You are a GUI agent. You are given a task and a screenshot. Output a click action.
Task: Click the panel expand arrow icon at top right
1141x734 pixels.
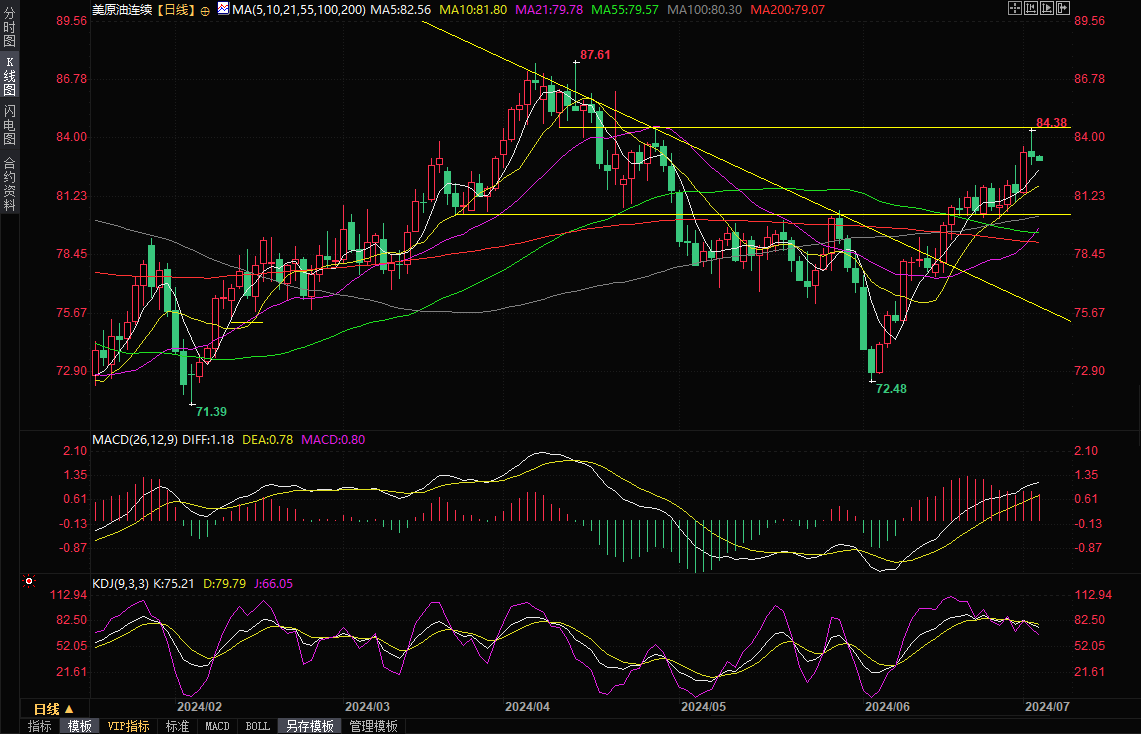click(1062, 9)
